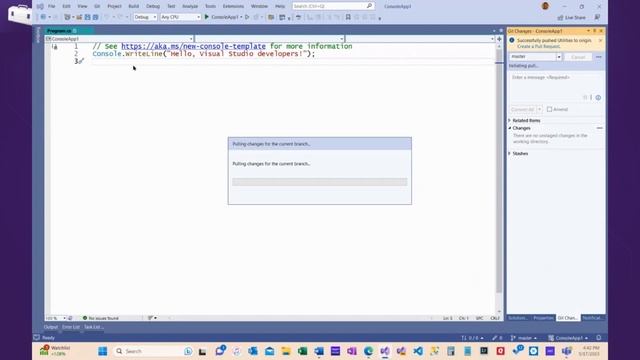Image resolution: width=640 pixels, height=360 pixels.
Task: Switch to the Solution Explorer tab
Action: [x=518, y=318]
